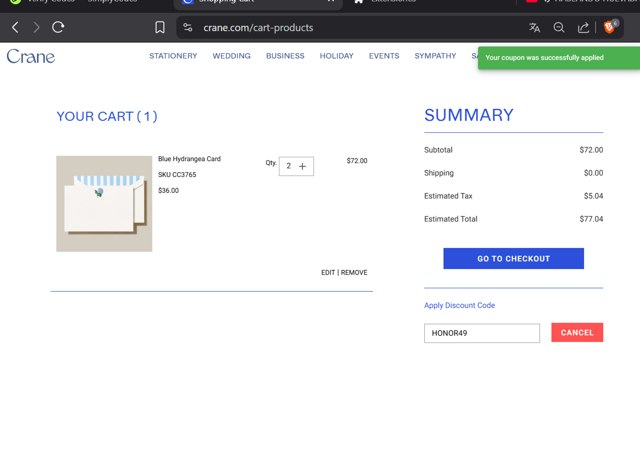
Task: Click the discount code field containing HONOR49
Action: tap(482, 333)
